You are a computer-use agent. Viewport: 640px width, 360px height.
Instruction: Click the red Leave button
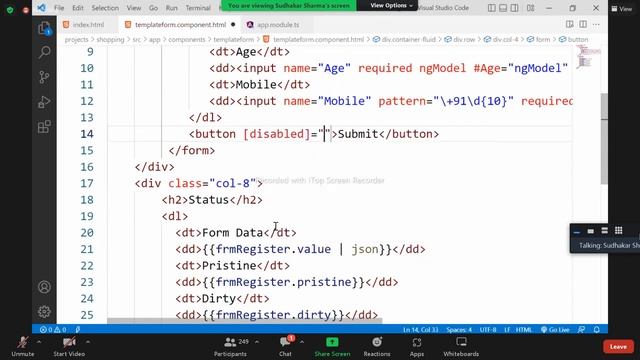(618, 347)
